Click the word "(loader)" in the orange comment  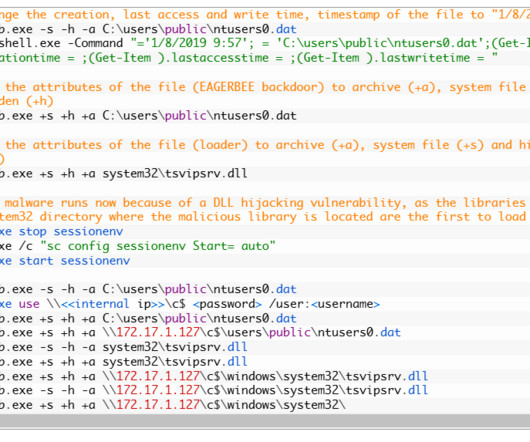[x=220, y=145]
